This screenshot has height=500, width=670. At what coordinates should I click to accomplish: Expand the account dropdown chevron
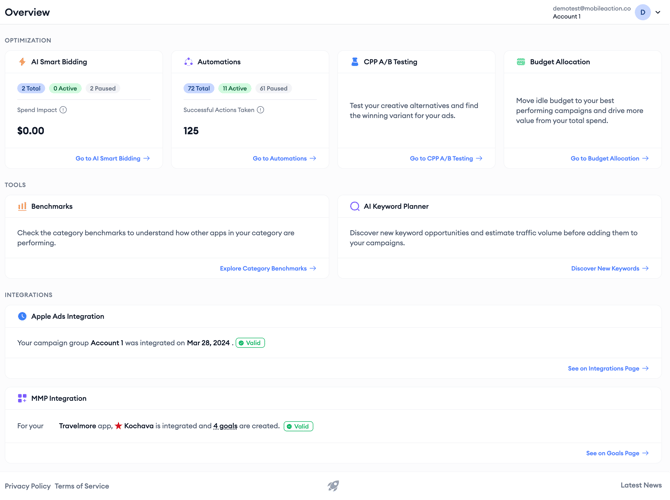pos(658,12)
